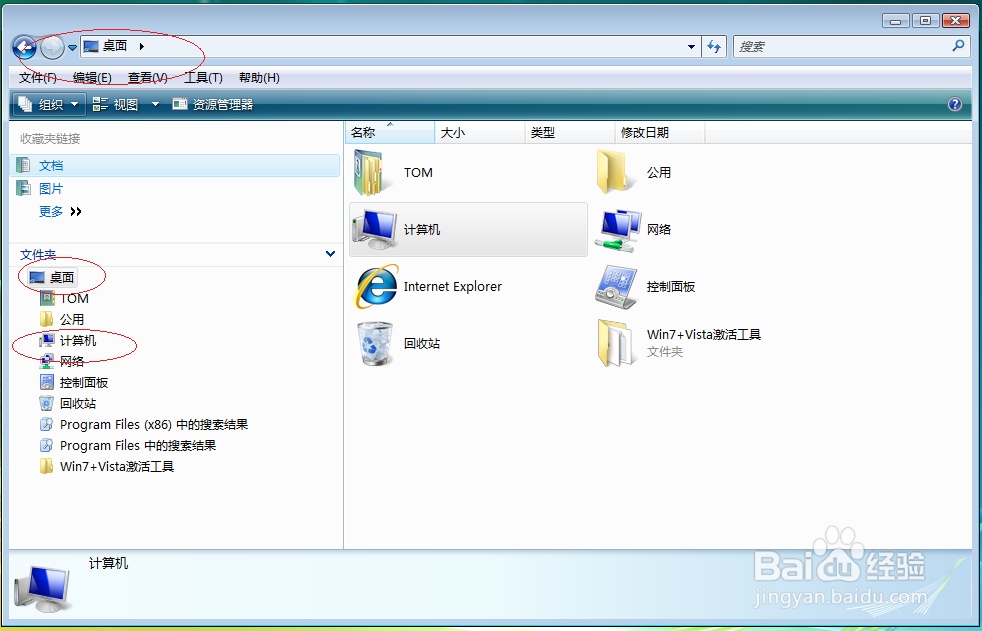Select the Win7+Vista激活工具 folder icon

pyautogui.click(x=614, y=343)
